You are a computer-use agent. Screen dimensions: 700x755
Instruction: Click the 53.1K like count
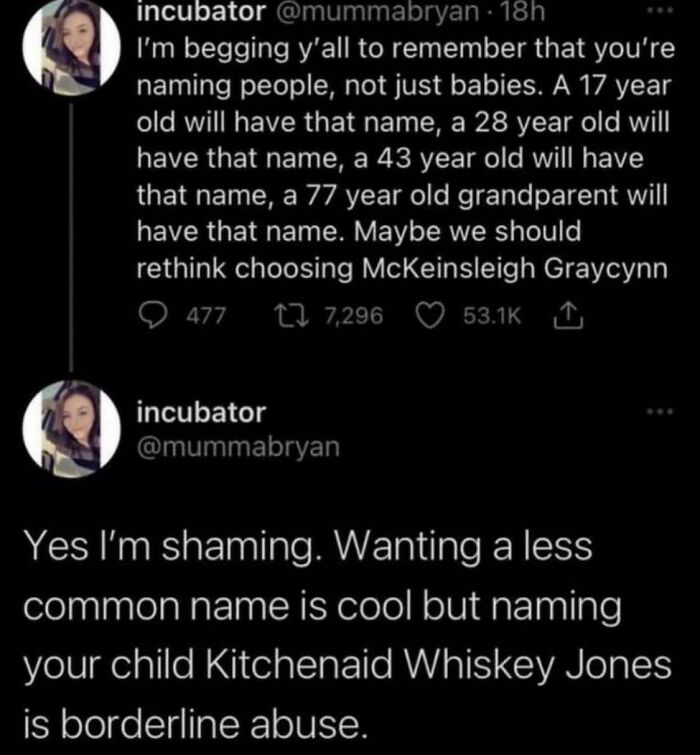492,318
